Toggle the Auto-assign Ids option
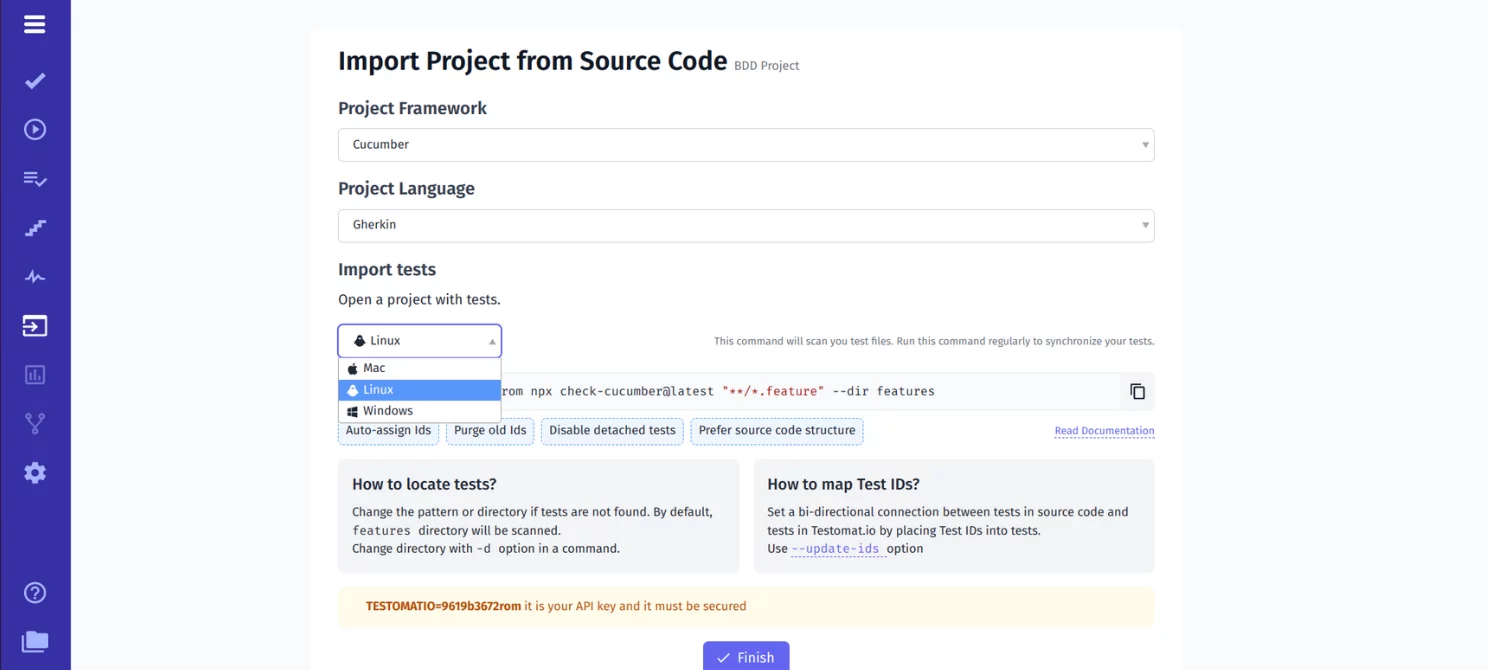Viewport: 1488px width, 670px height. (388, 431)
